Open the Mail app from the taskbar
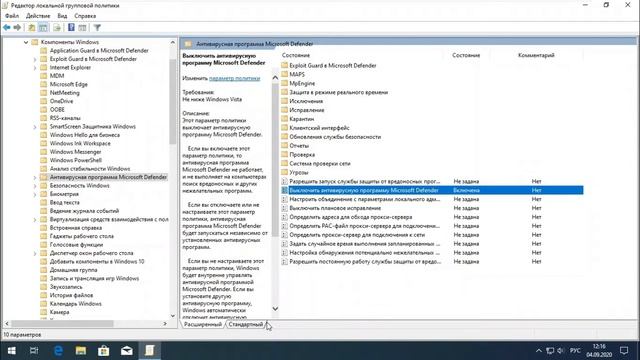This screenshot has height=360, width=640. [127, 351]
